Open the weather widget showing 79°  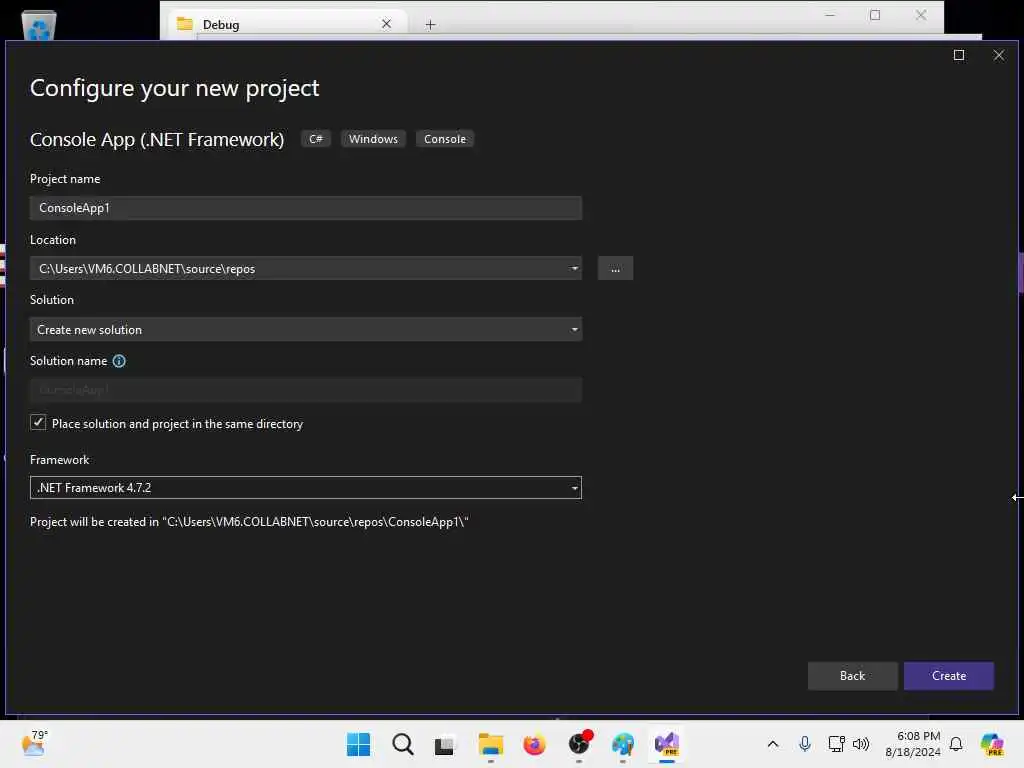pos(35,743)
